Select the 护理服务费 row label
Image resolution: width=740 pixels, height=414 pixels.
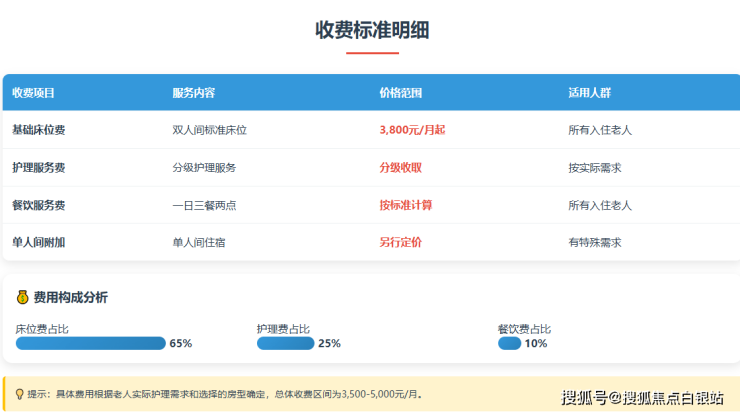click(x=39, y=167)
